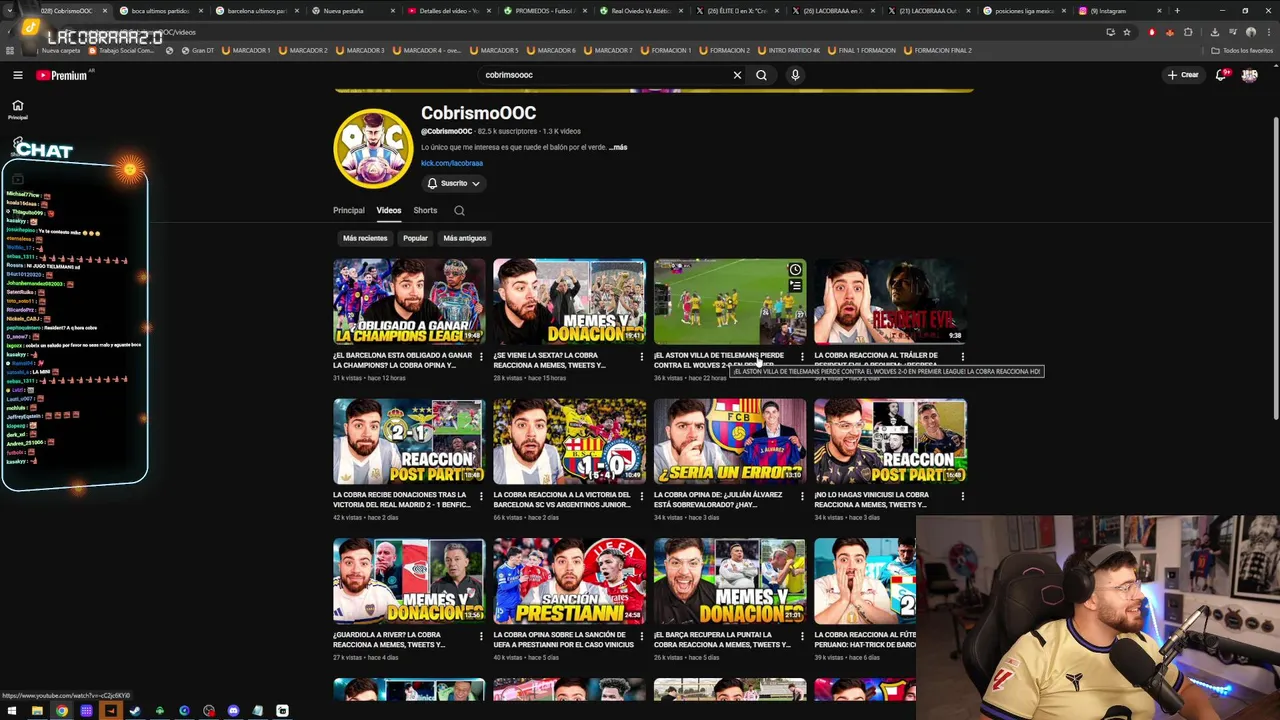
Task: Open options menu for Resident Evil trailer video
Action: [x=962, y=356]
